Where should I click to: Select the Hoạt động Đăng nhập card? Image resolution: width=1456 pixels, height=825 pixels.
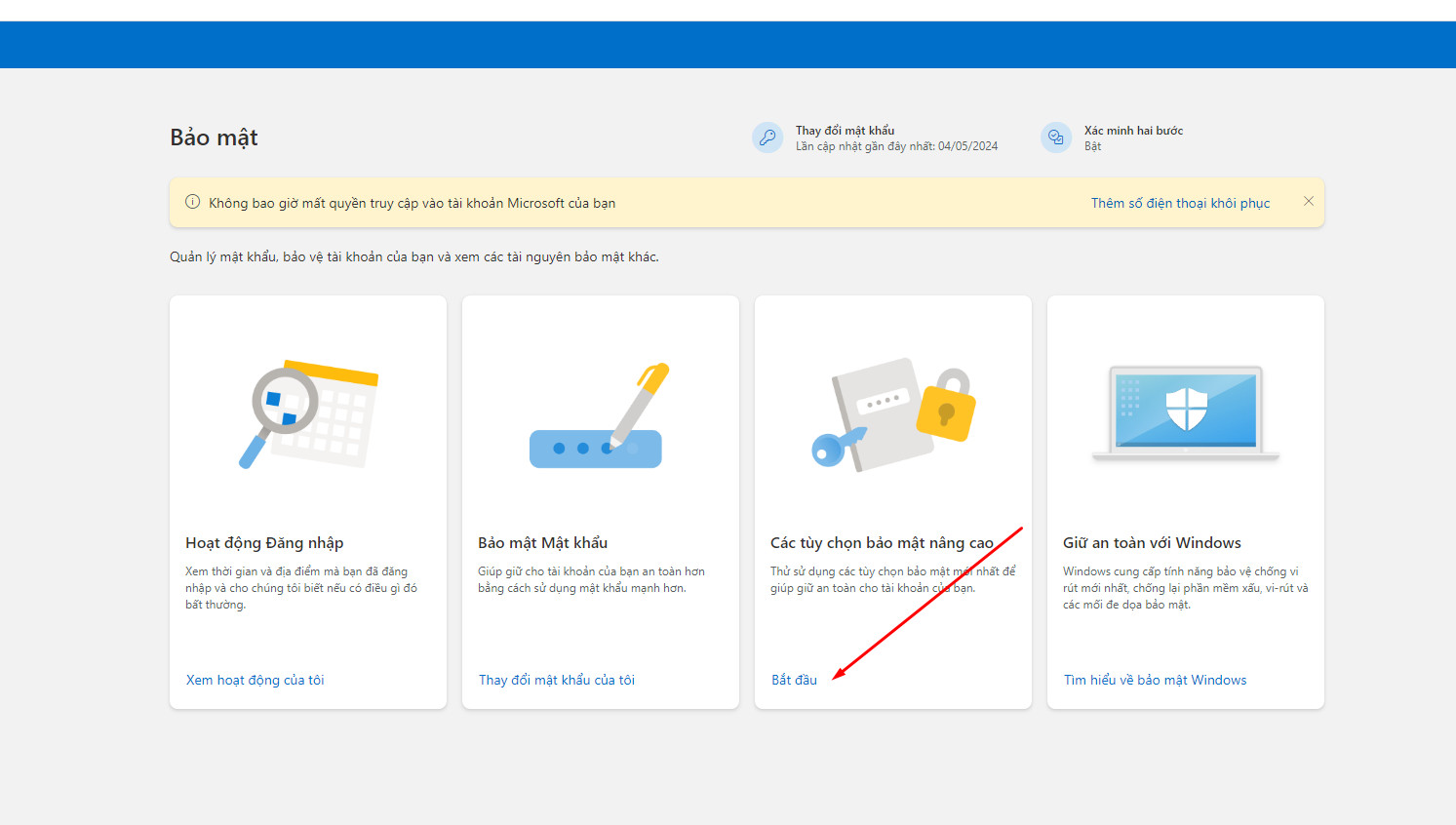[x=307, y=501]
